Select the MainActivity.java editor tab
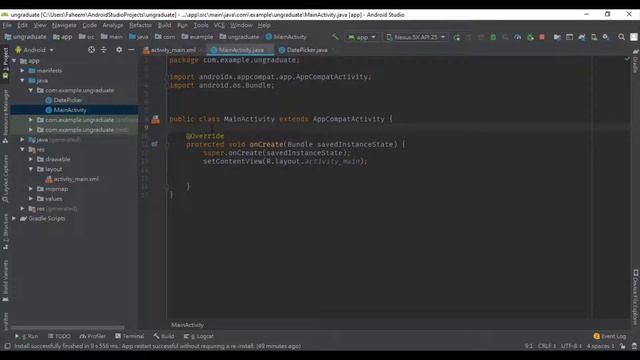The image size is (640, 360). [x=240, y=50]
